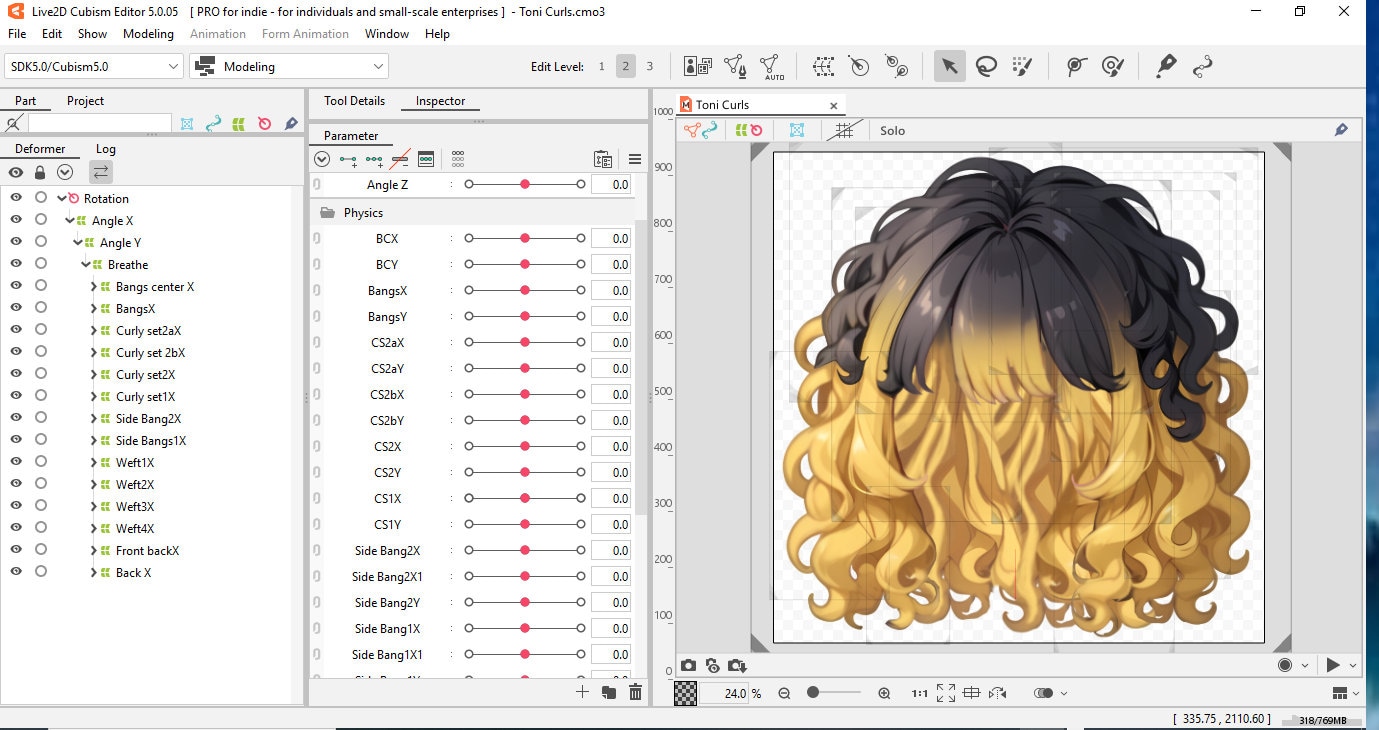Toggle visibility of the Angle X deformer

point(16,220)
